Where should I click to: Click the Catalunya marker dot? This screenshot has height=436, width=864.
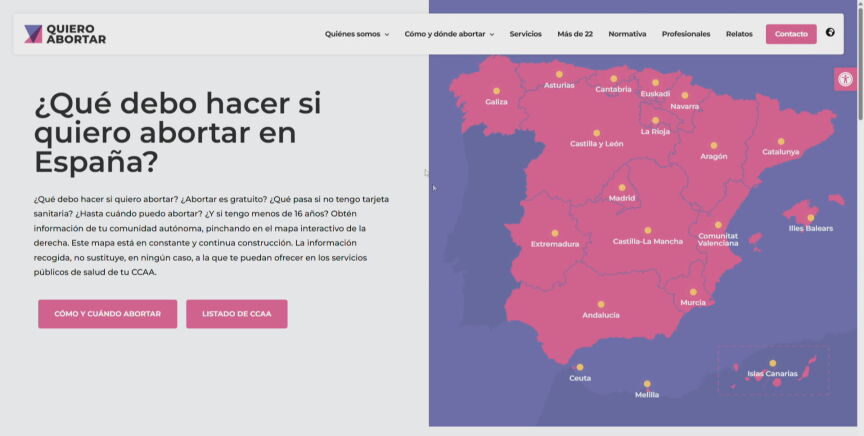pos(781,141)
